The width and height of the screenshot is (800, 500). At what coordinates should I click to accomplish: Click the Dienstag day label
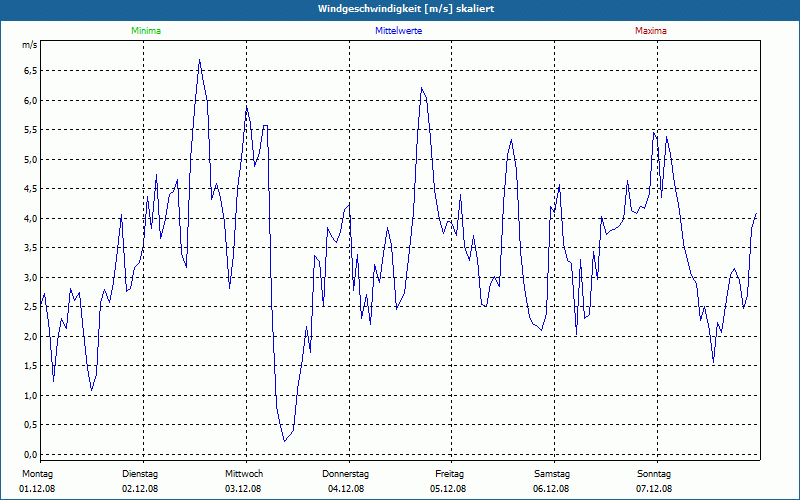click(x=140, y=474)
